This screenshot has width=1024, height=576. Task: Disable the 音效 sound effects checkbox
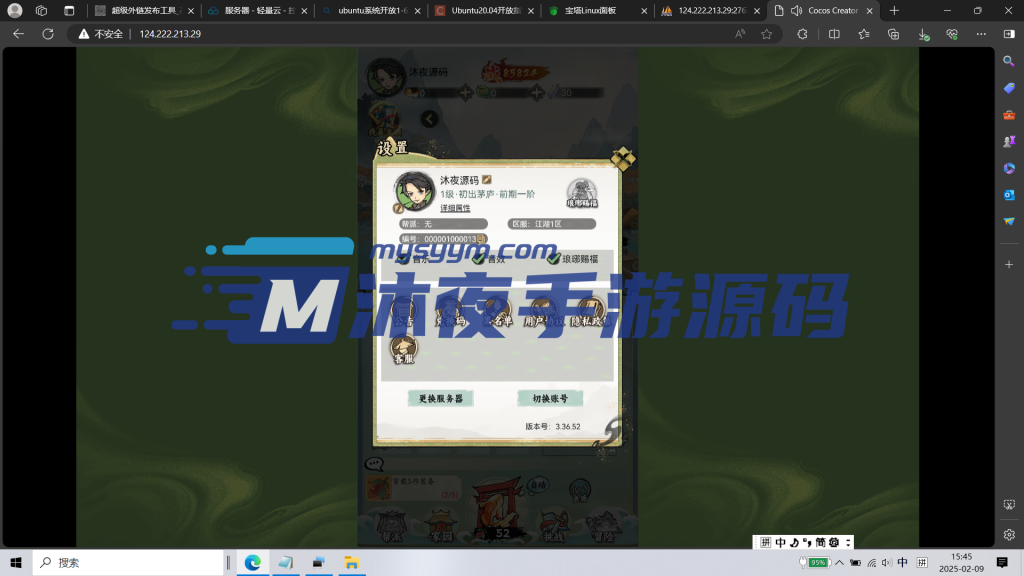click(479, 258)
